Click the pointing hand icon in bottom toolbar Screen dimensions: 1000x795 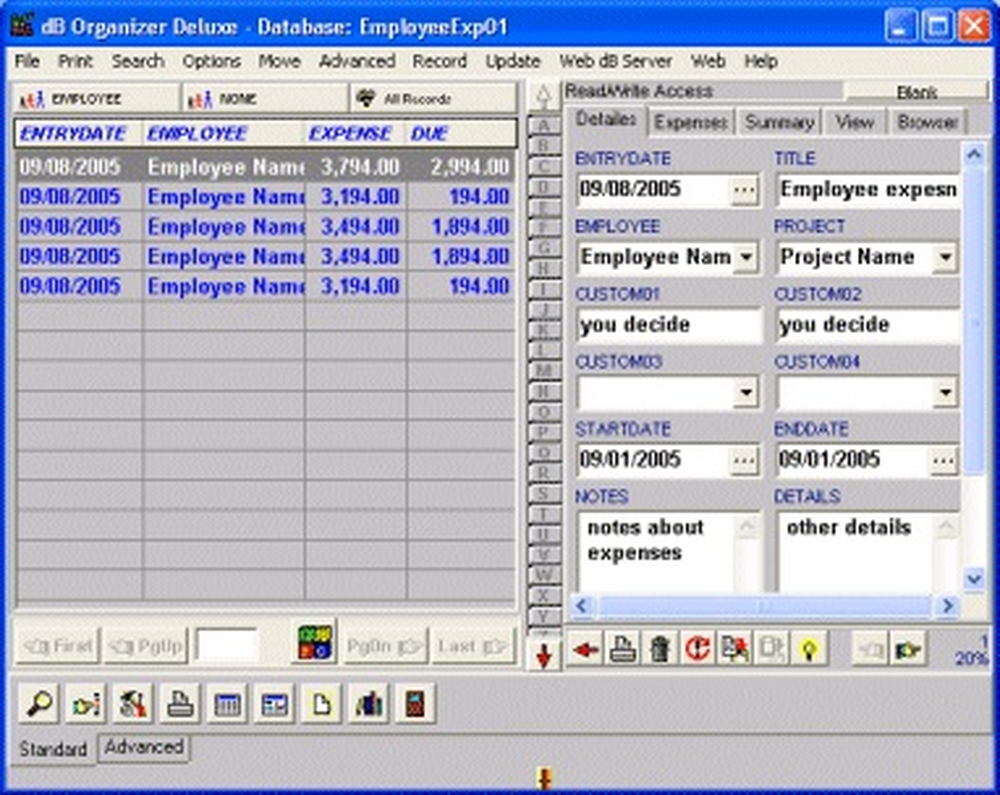(x=86, y=703)
